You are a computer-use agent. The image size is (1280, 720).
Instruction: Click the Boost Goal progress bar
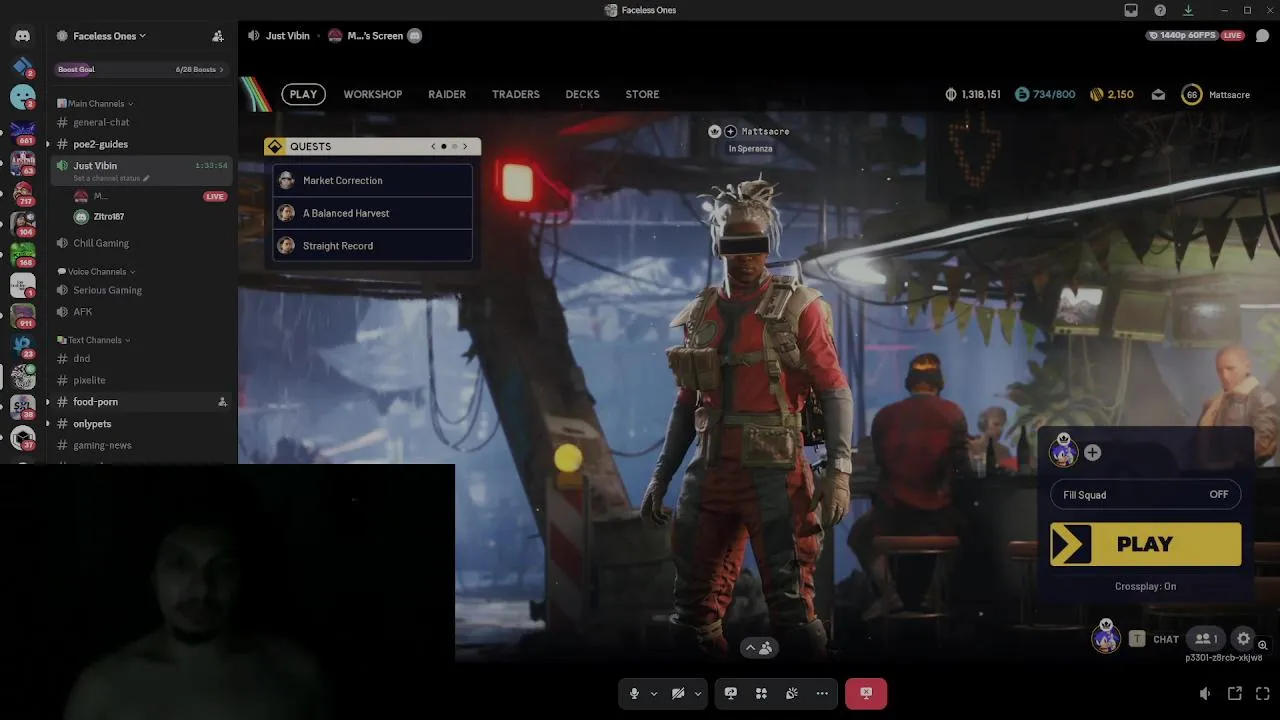coord(141,69)
